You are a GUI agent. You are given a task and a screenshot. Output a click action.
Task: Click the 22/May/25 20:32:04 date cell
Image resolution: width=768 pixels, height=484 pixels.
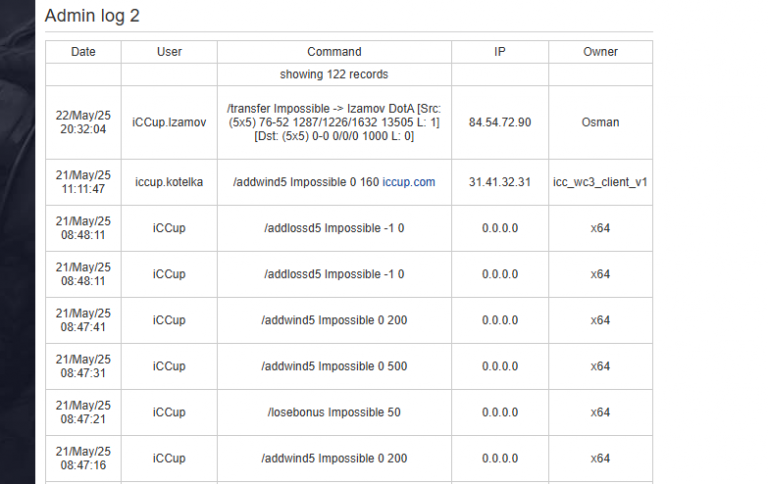83,122
